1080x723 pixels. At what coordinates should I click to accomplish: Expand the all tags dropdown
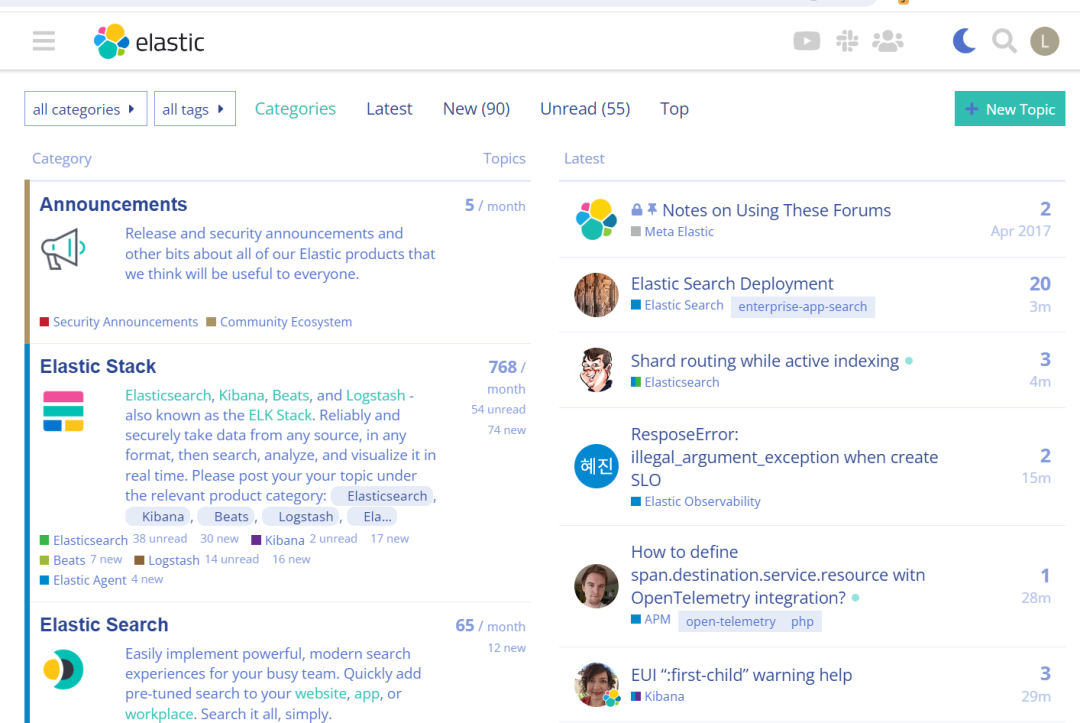[195, 109]
